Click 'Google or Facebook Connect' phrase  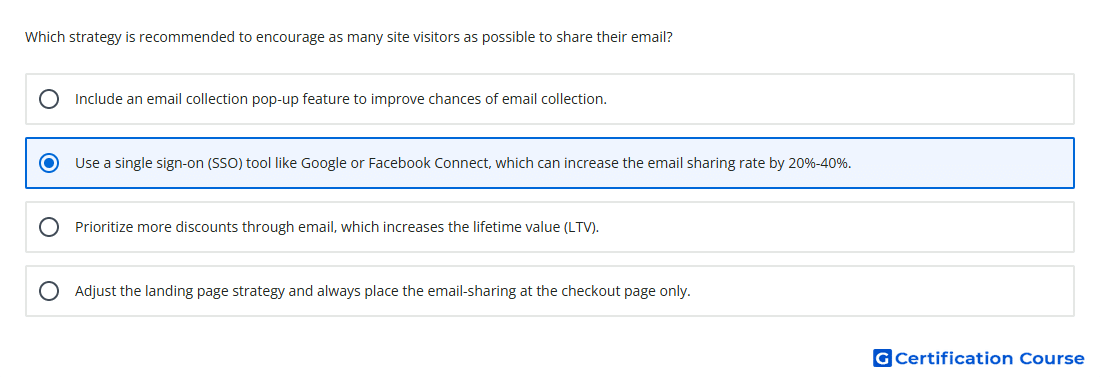click(x=395, y=163)
